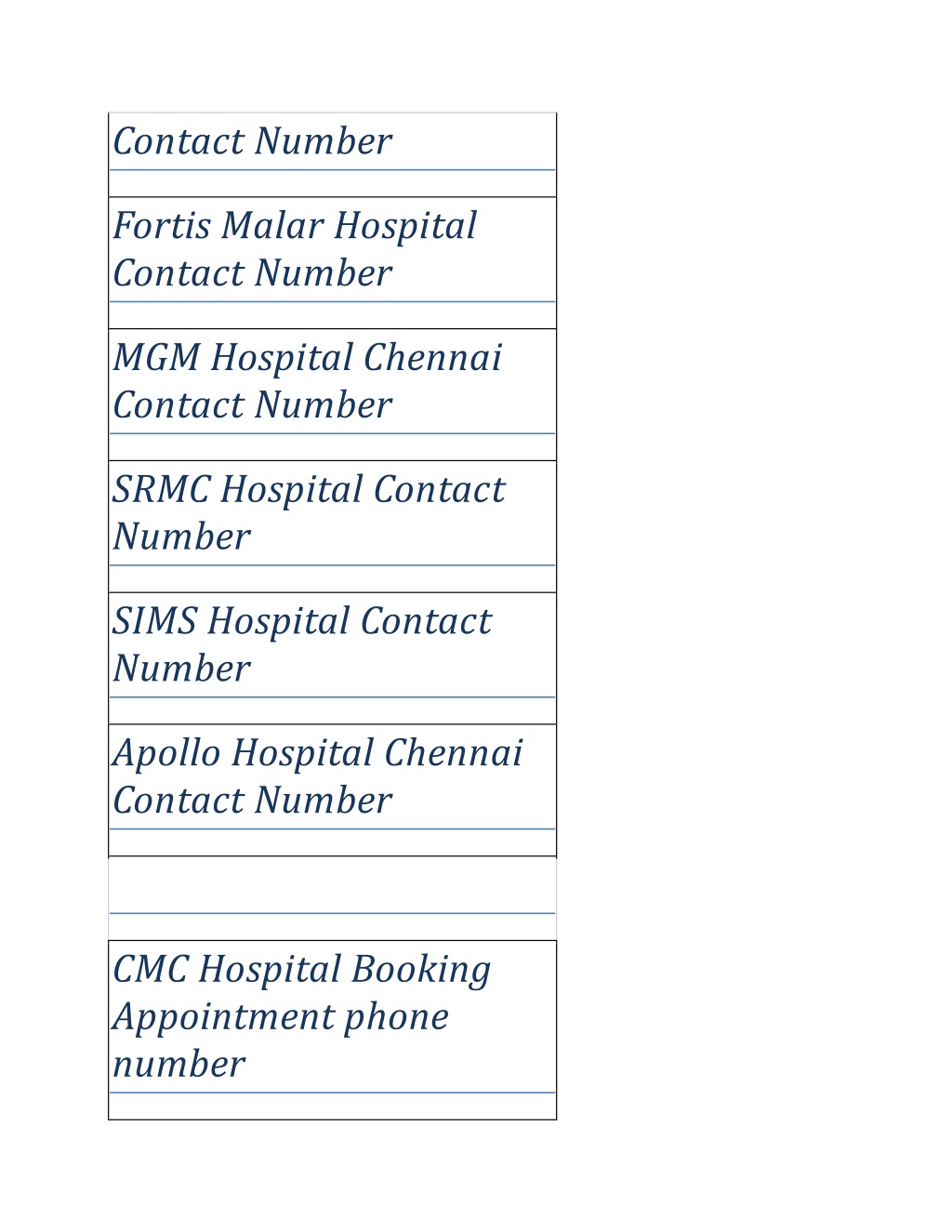The width and height of the screenshot is (952, 1232).
Task: Click the empty spacer row below MGM Hospital entry
Action: tap(332, 447)
